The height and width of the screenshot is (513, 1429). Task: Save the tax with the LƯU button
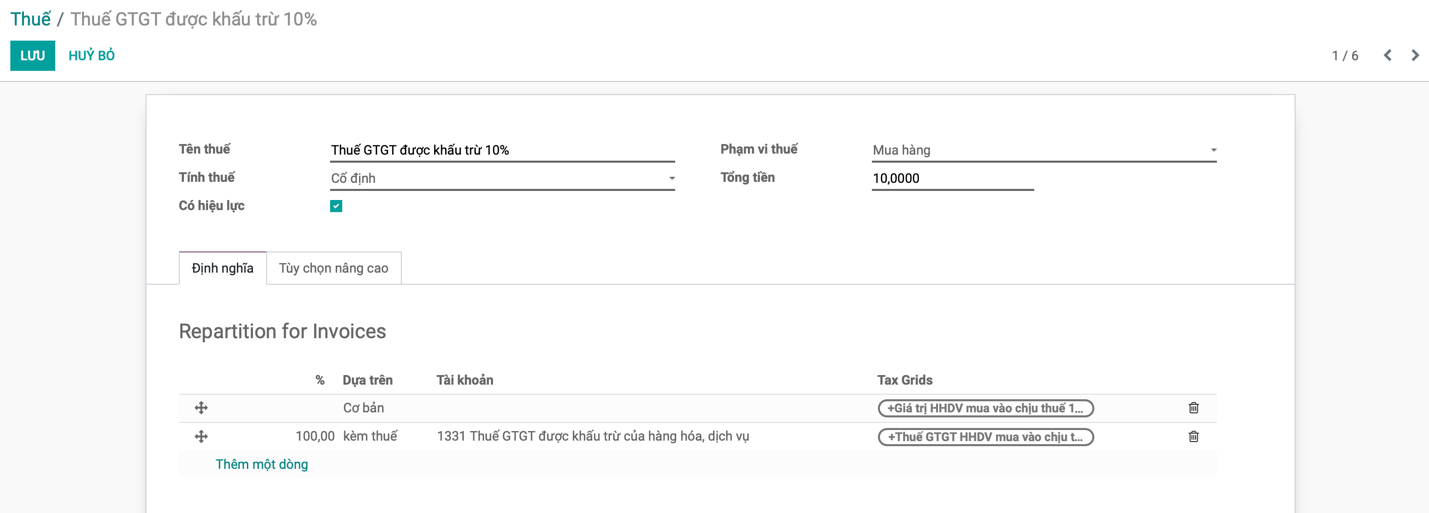32,56
